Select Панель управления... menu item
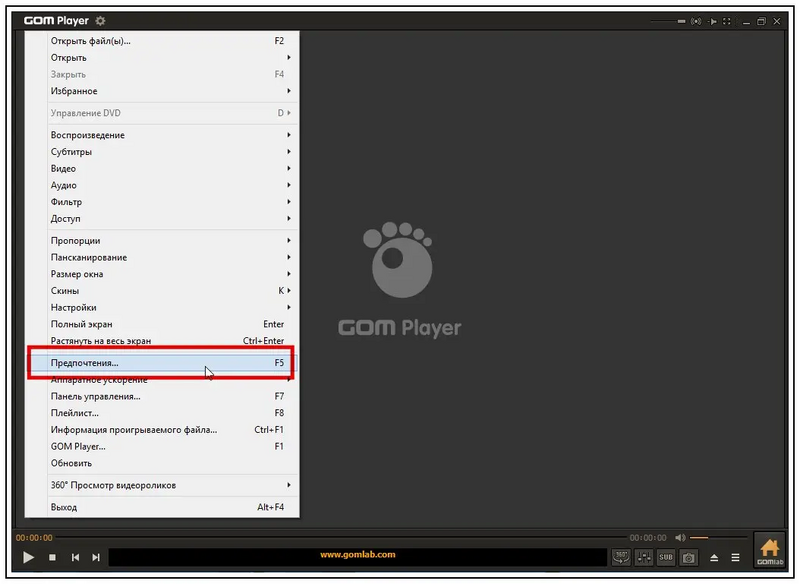This screenshot has width=800, height=584. 162,396
